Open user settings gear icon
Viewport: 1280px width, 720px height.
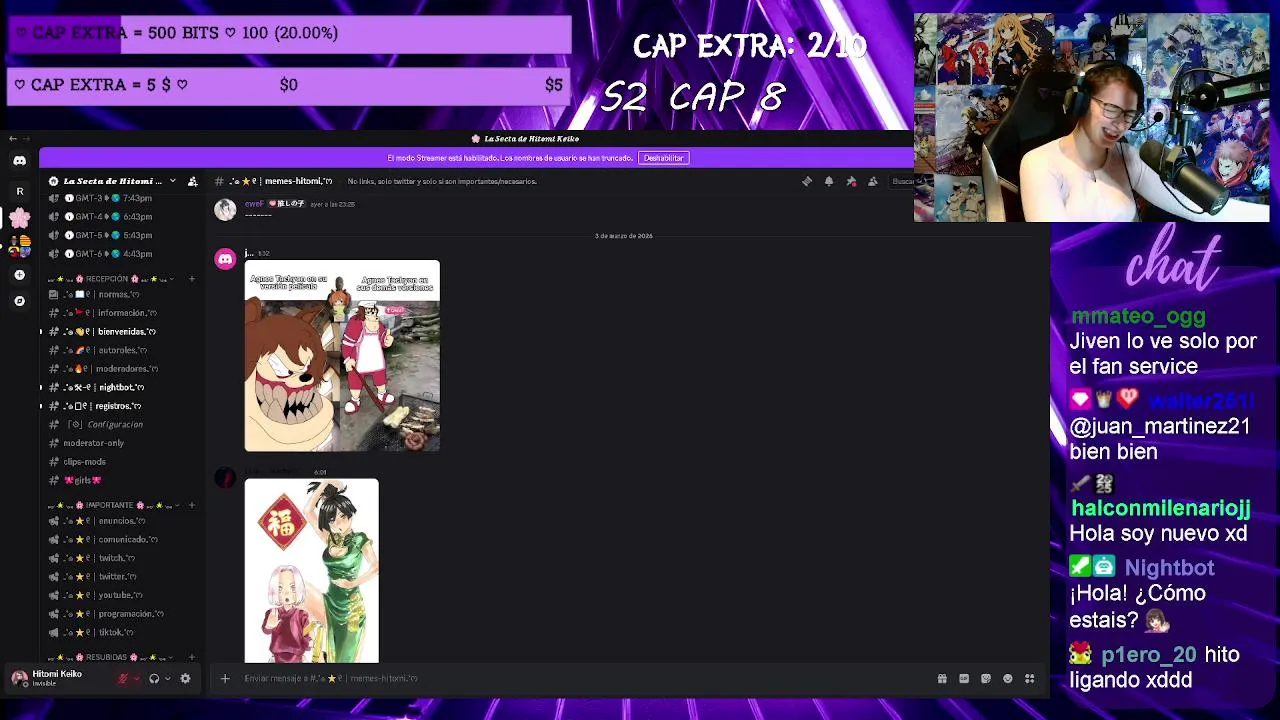185,678
